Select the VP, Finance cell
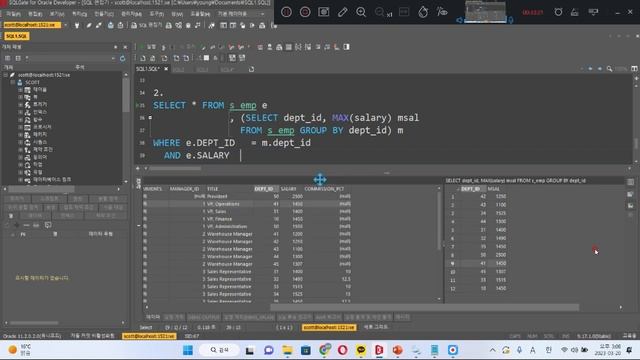This screenshot has height=360, width=640. 229,219
